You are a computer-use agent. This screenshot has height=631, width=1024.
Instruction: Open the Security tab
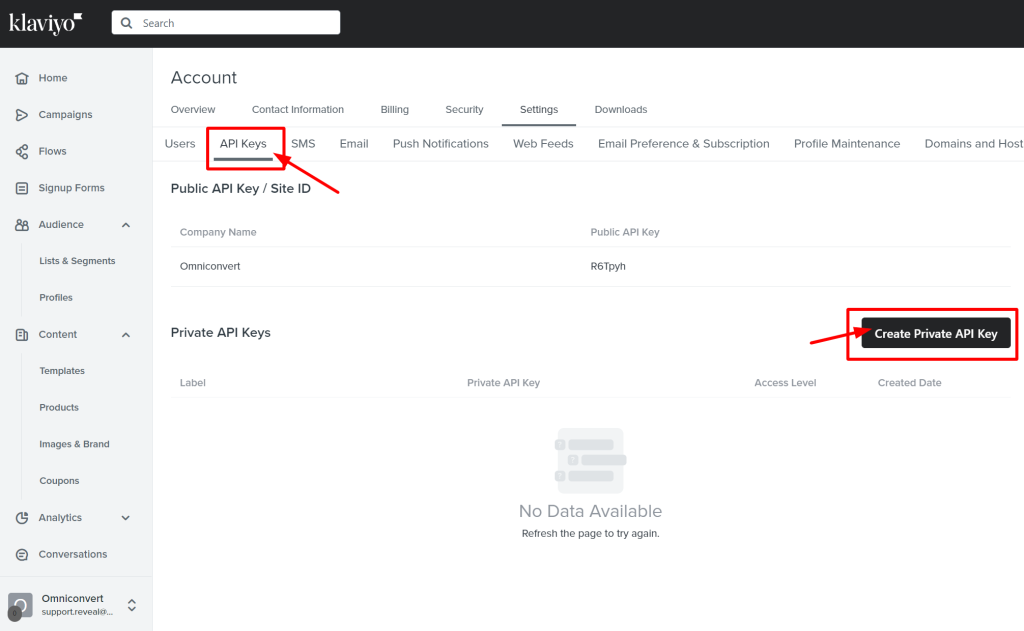click(x=464, y=110)
